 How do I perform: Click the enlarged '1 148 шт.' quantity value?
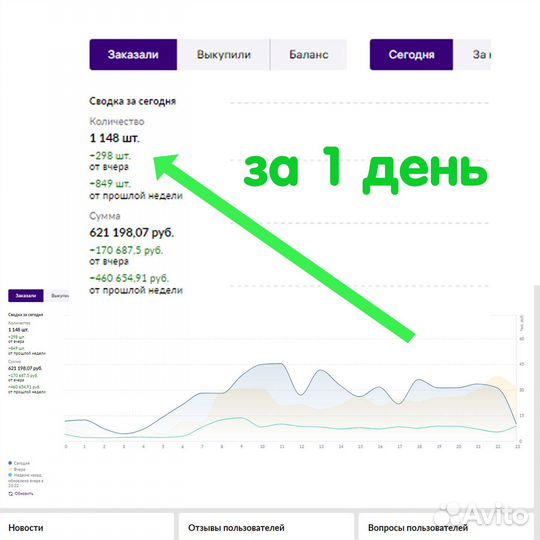point(115,138)
